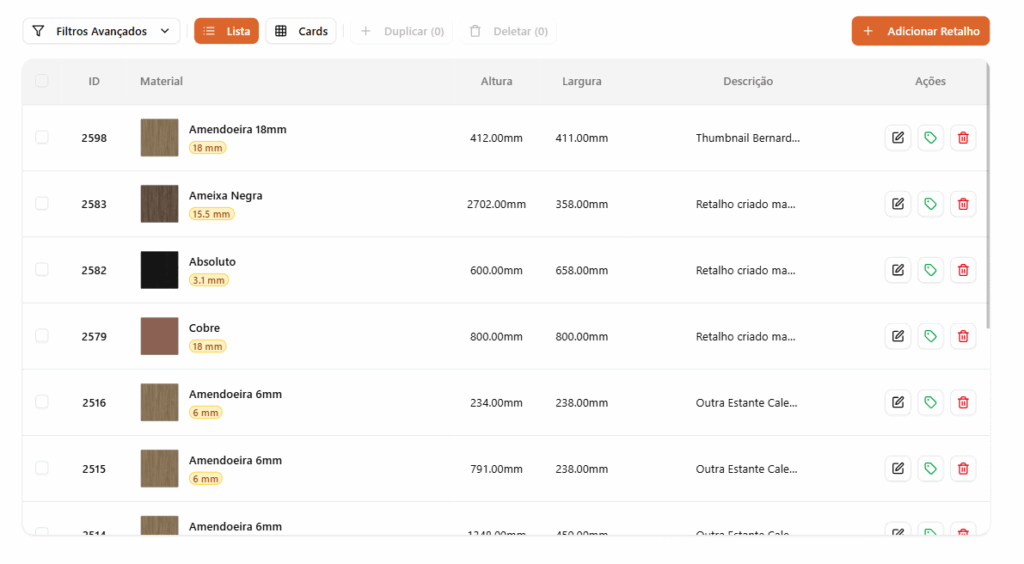Click the Duplicar (0) button
The image size is (1024, 564).
402,31
